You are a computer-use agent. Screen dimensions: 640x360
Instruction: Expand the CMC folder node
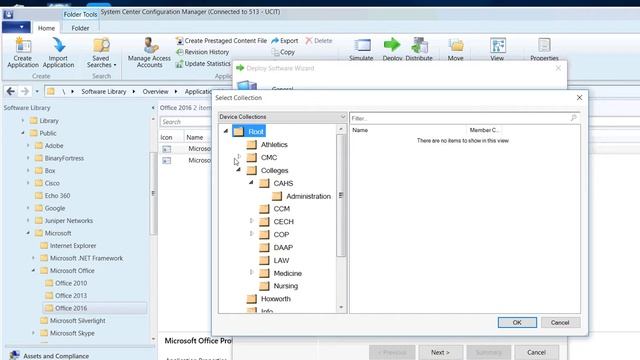239,157
